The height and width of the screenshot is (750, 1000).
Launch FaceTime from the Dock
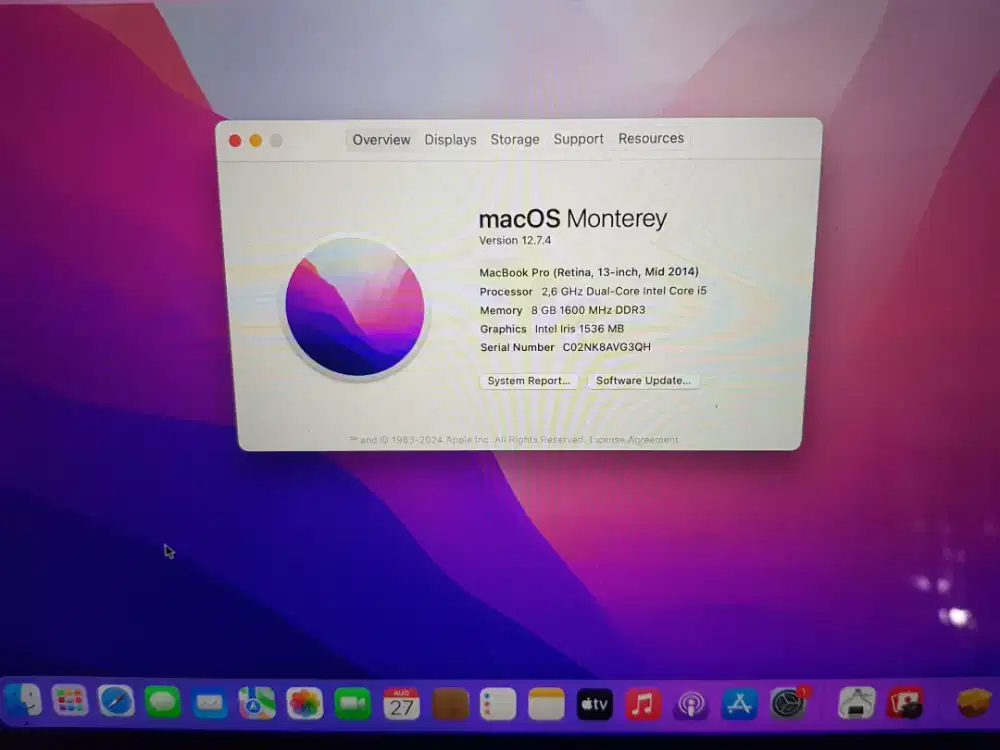pyautogui.click(x=353, y=704)
